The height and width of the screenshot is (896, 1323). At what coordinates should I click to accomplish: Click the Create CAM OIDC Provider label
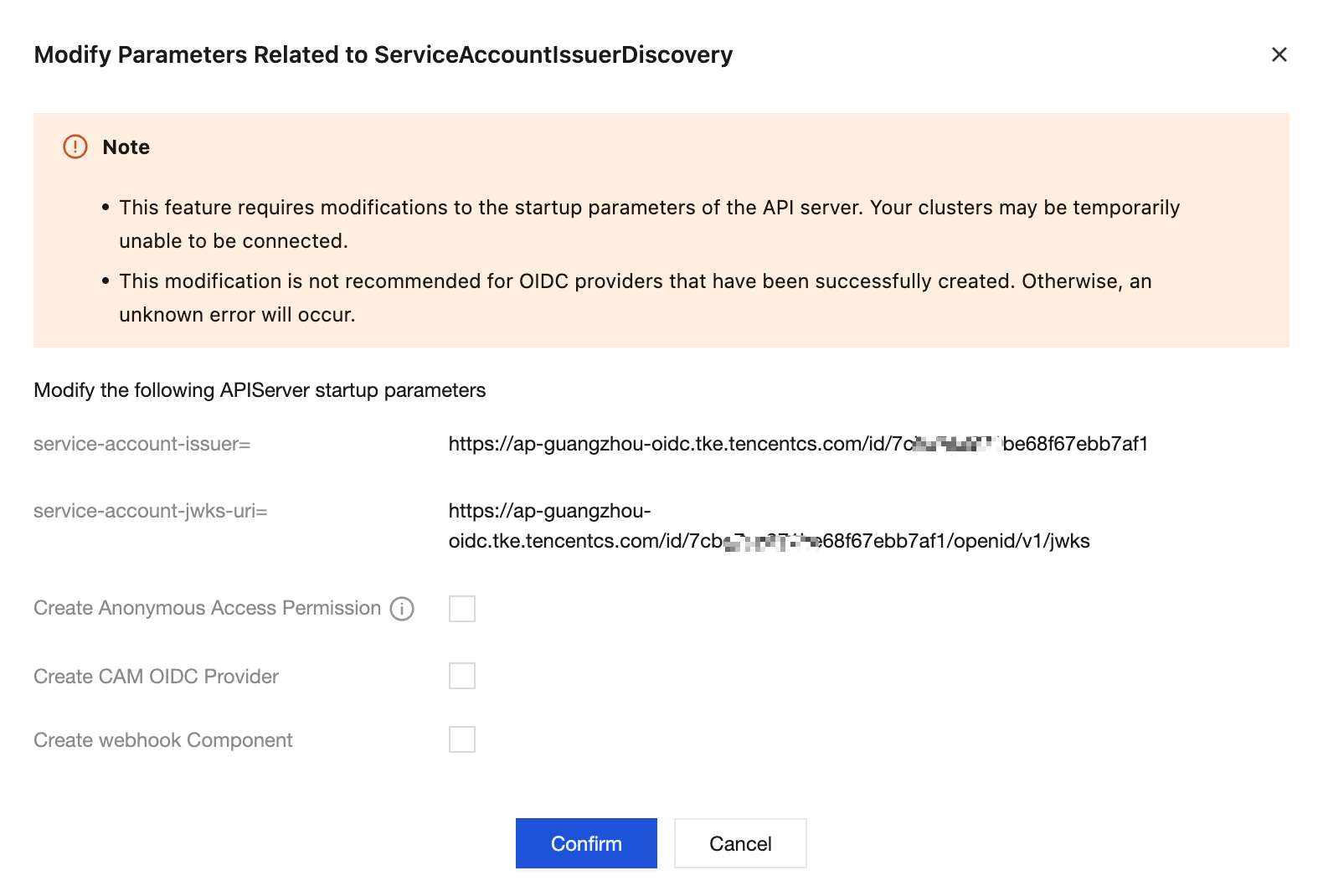tap(156, 677)
